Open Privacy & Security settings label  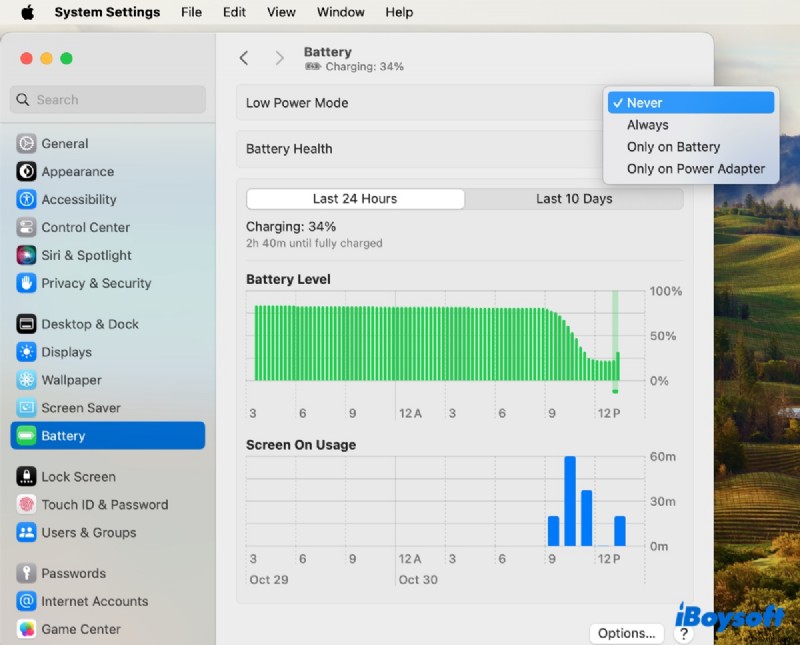(96, 283)
